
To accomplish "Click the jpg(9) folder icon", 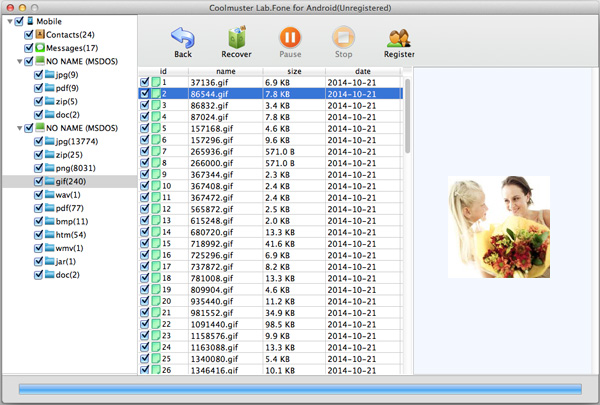I will point(49,74).
